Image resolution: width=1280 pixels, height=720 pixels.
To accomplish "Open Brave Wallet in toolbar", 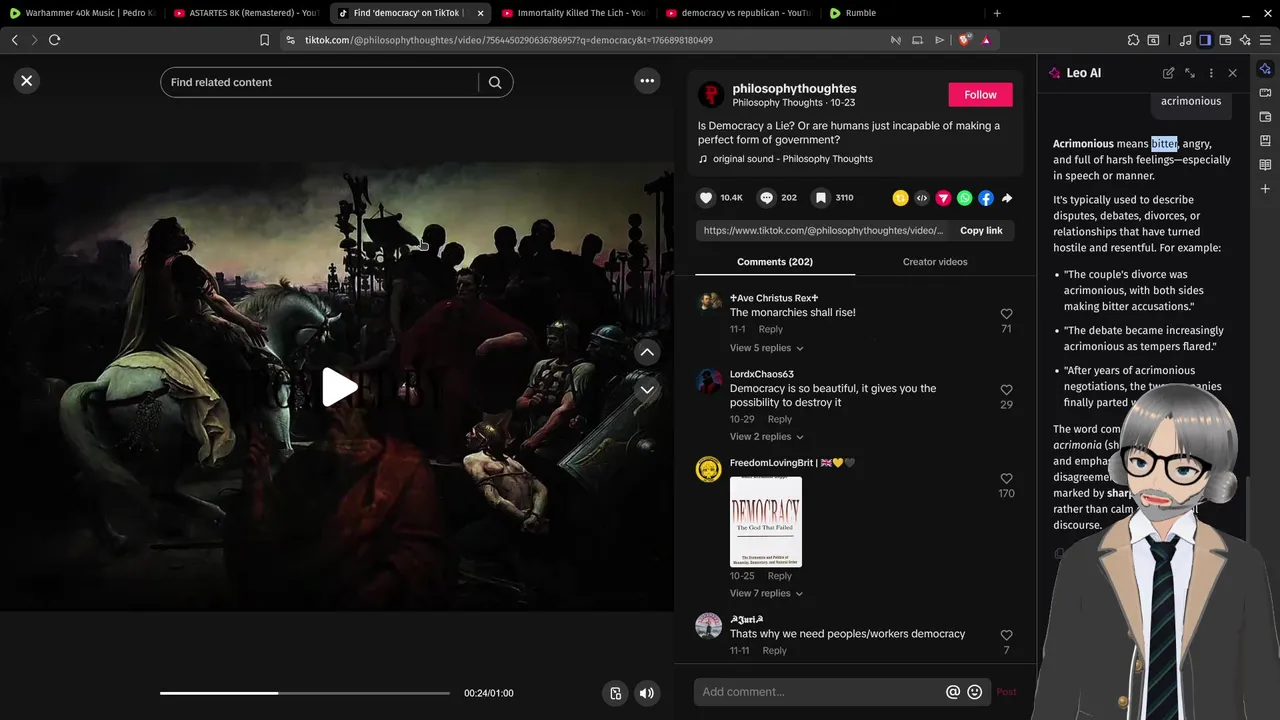I will (1225, 40).
